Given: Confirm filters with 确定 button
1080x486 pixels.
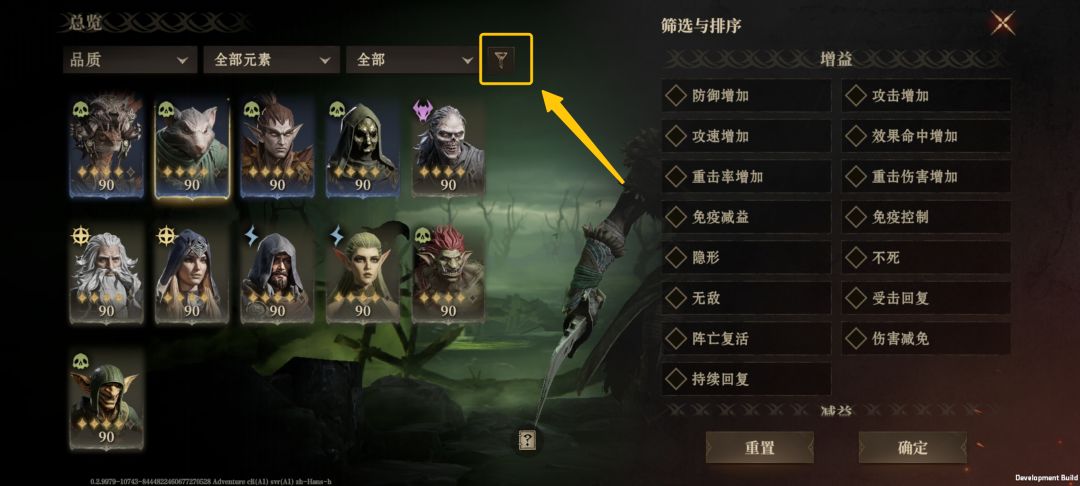Looking at the screenshot, I should click(x=913, y=448).
